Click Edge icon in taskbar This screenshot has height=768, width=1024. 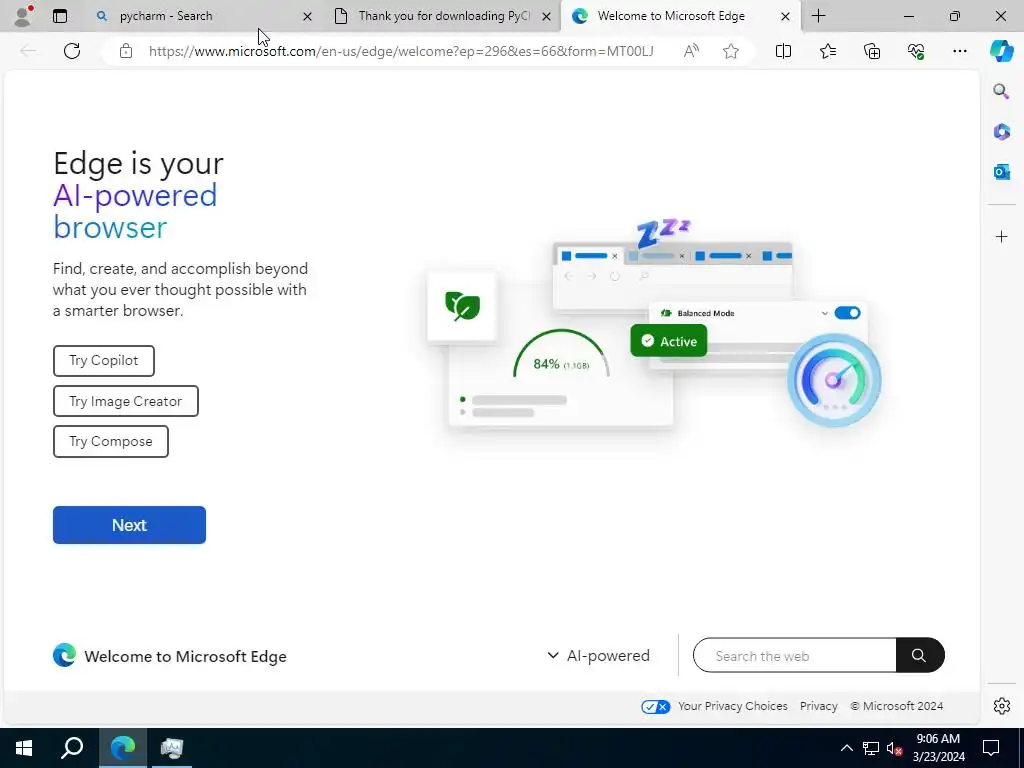pyautogui.click(x=122, y=748)
